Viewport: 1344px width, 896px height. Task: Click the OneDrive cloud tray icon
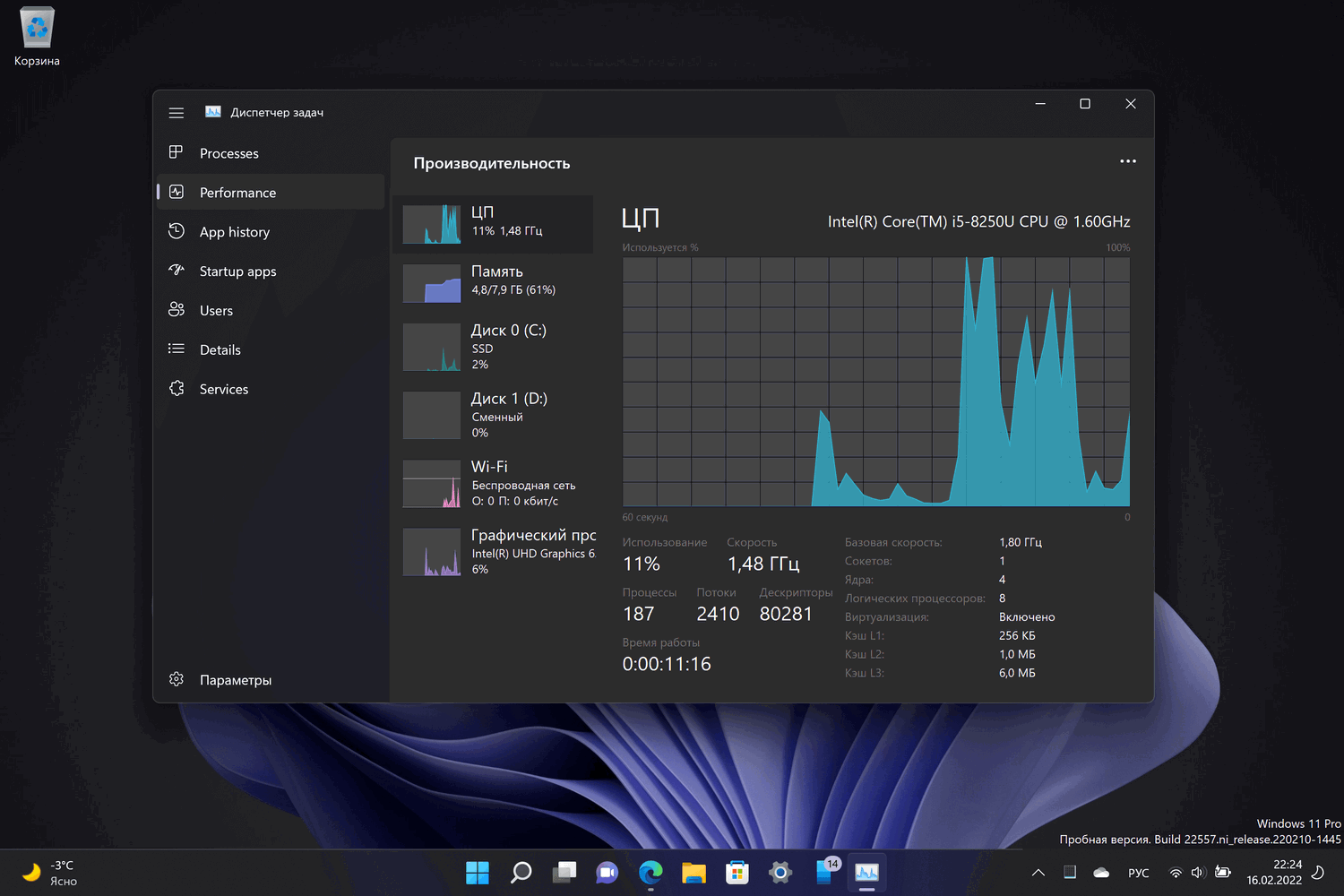click(1101, 873)
